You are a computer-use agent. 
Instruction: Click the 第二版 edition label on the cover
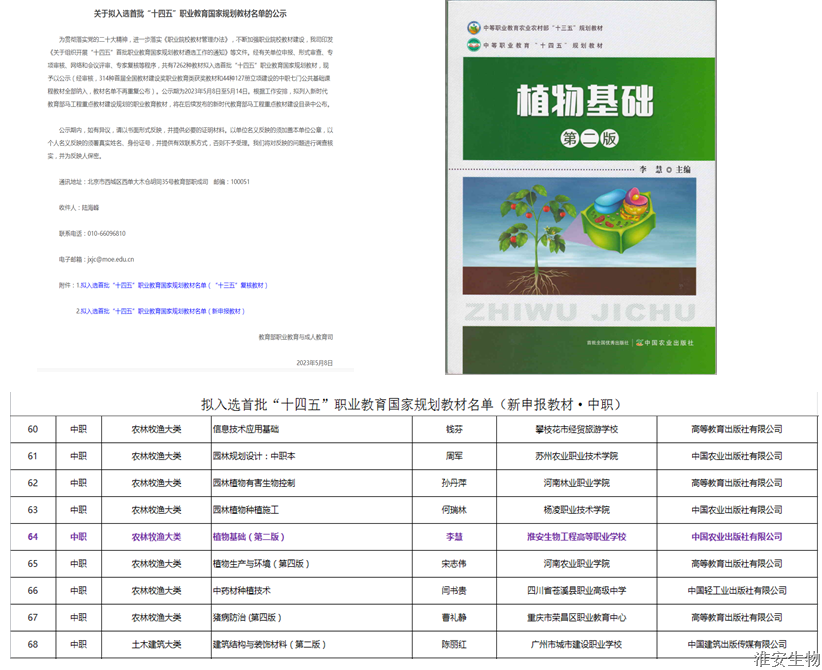[x=589, y=136]
